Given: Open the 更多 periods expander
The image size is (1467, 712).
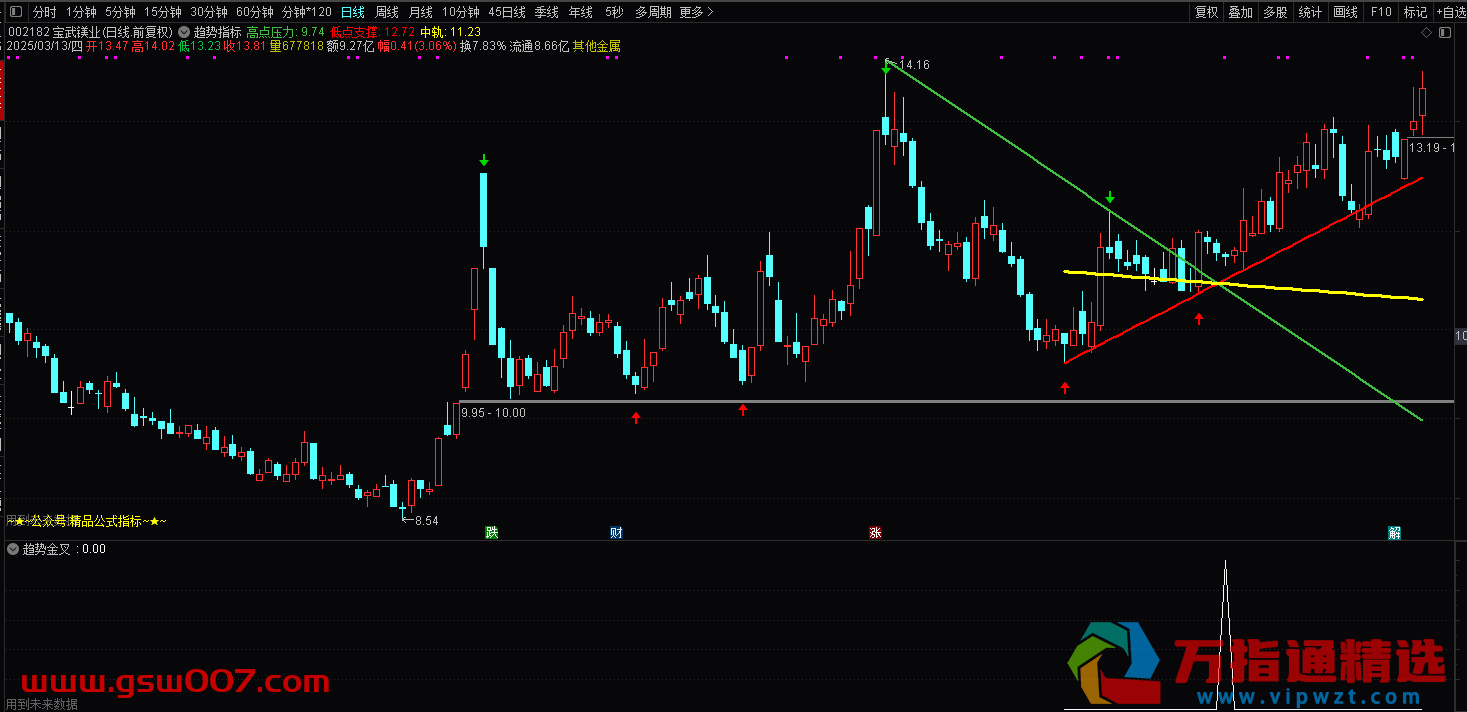Looking at the screenshot, I should coord(696,13).
